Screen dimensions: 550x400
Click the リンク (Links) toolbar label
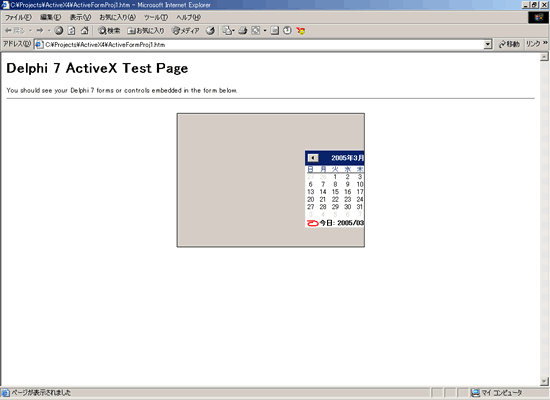[533, 44]
